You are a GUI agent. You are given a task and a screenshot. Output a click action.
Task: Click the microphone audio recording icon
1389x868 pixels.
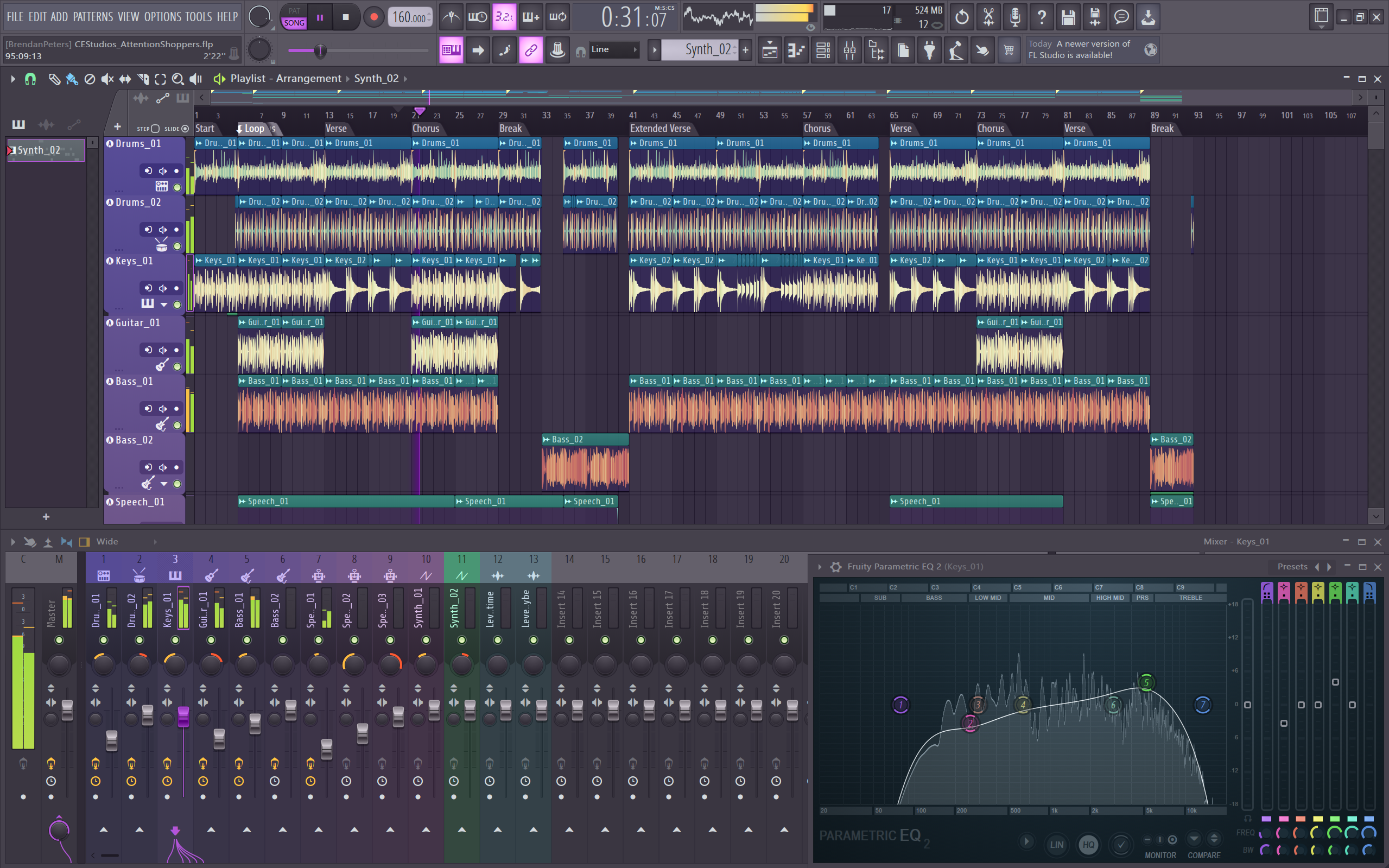(1015, 17)
